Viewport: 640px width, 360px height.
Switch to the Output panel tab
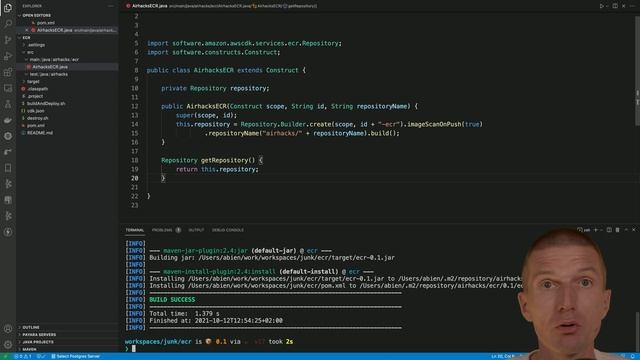click(196, 230)
